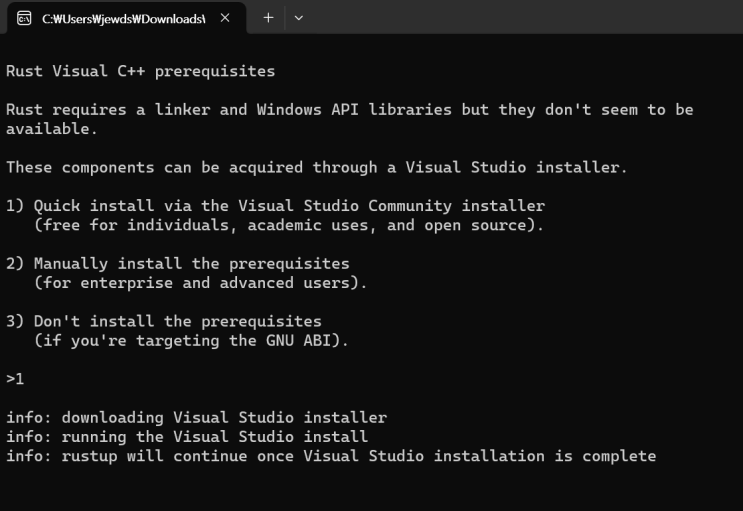Click the line 'Rust requires a linker and Windows API libraries'
Screen dimensions: 743x511
[350, 110]
